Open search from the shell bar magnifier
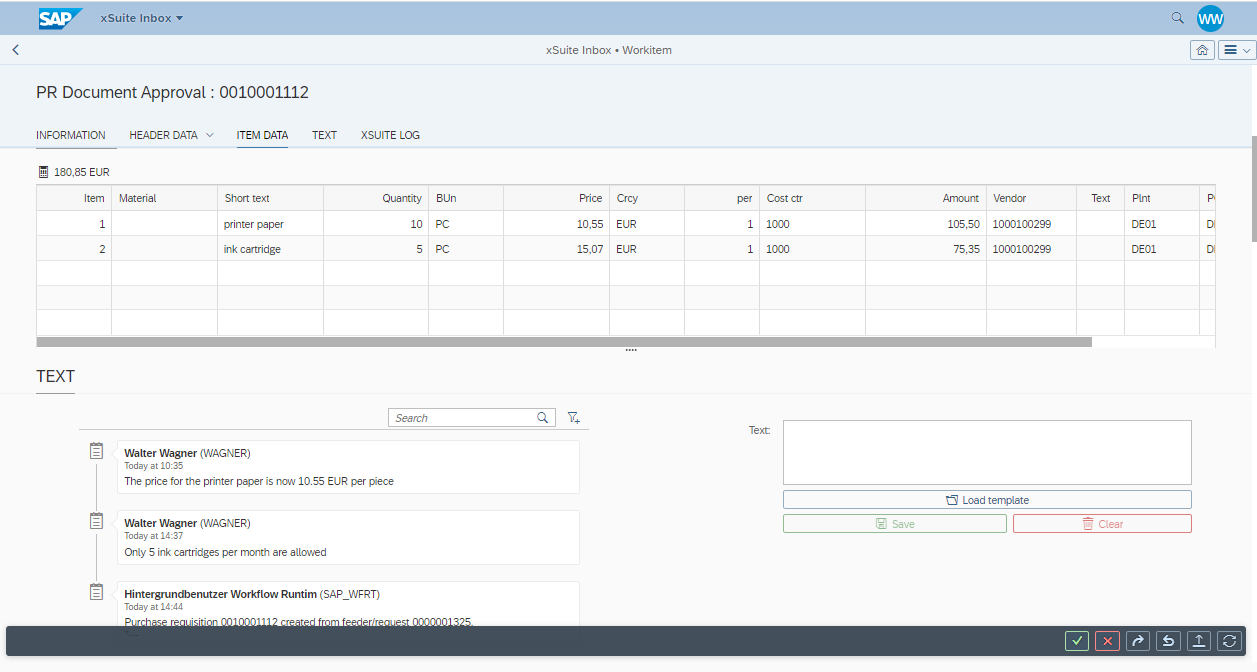1257x672 pixels. coord(1178,17)
